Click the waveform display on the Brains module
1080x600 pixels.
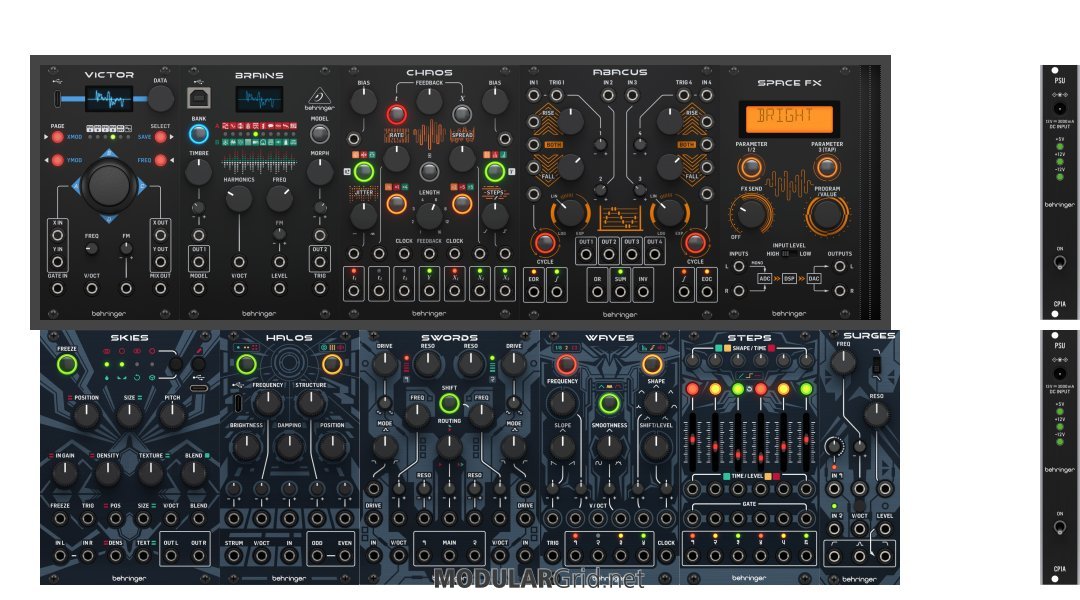click(x=259, y=99)
